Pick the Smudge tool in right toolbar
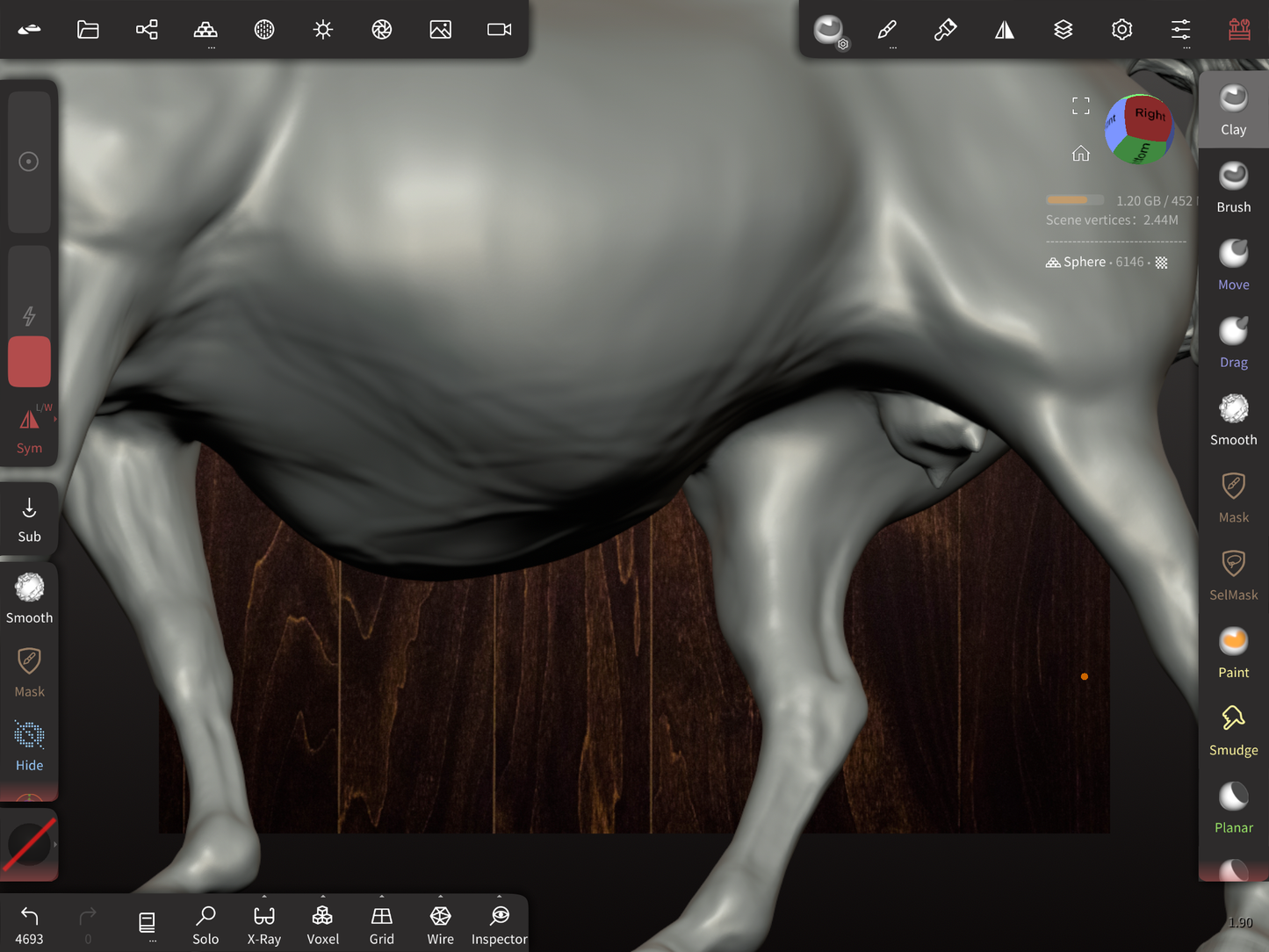This screenshot has width=1269, height=952. [x=1233, y=730]
